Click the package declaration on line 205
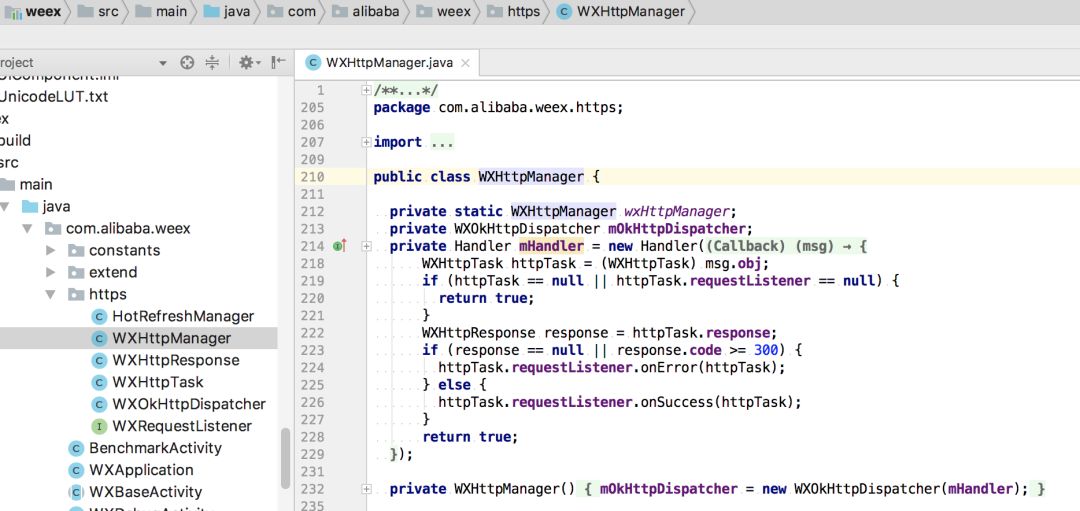Viewport: 1080px width, 511px height. click(498, 107)
